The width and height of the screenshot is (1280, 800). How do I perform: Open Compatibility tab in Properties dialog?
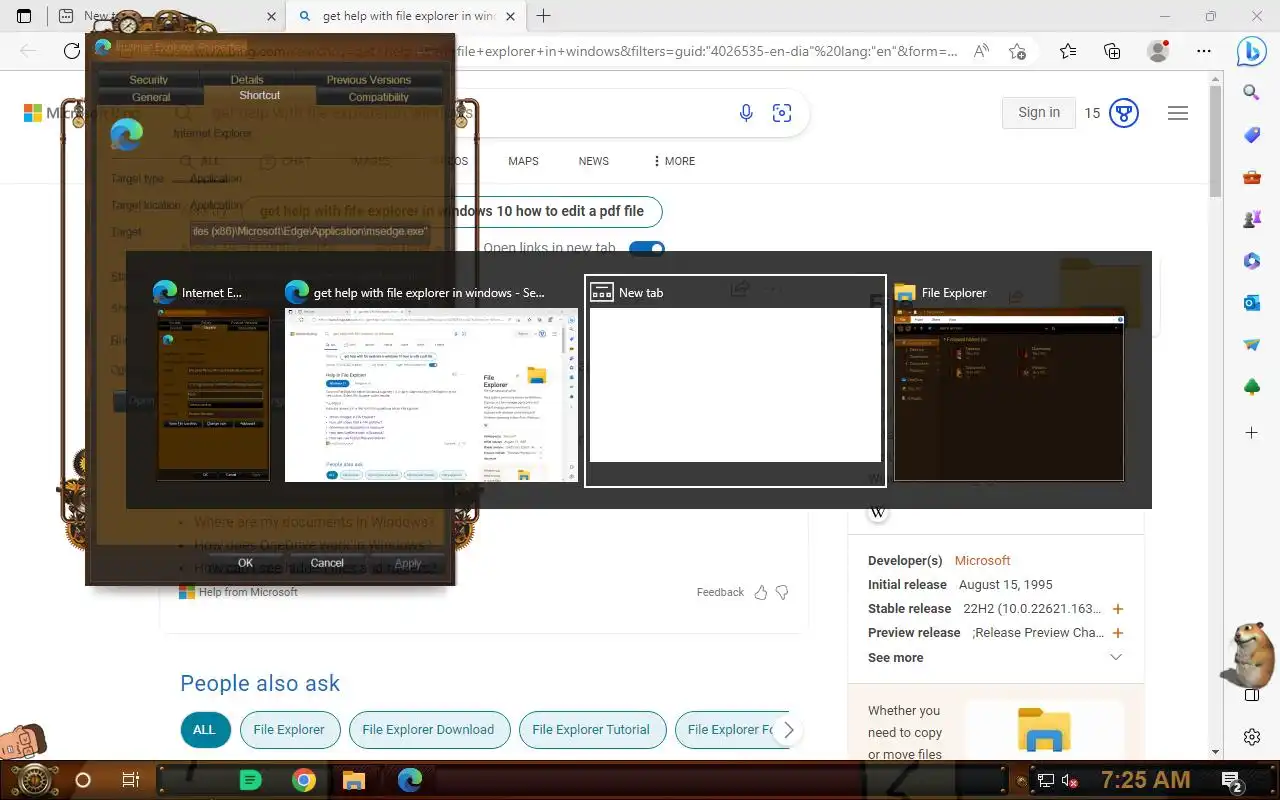tap(378, 97)
